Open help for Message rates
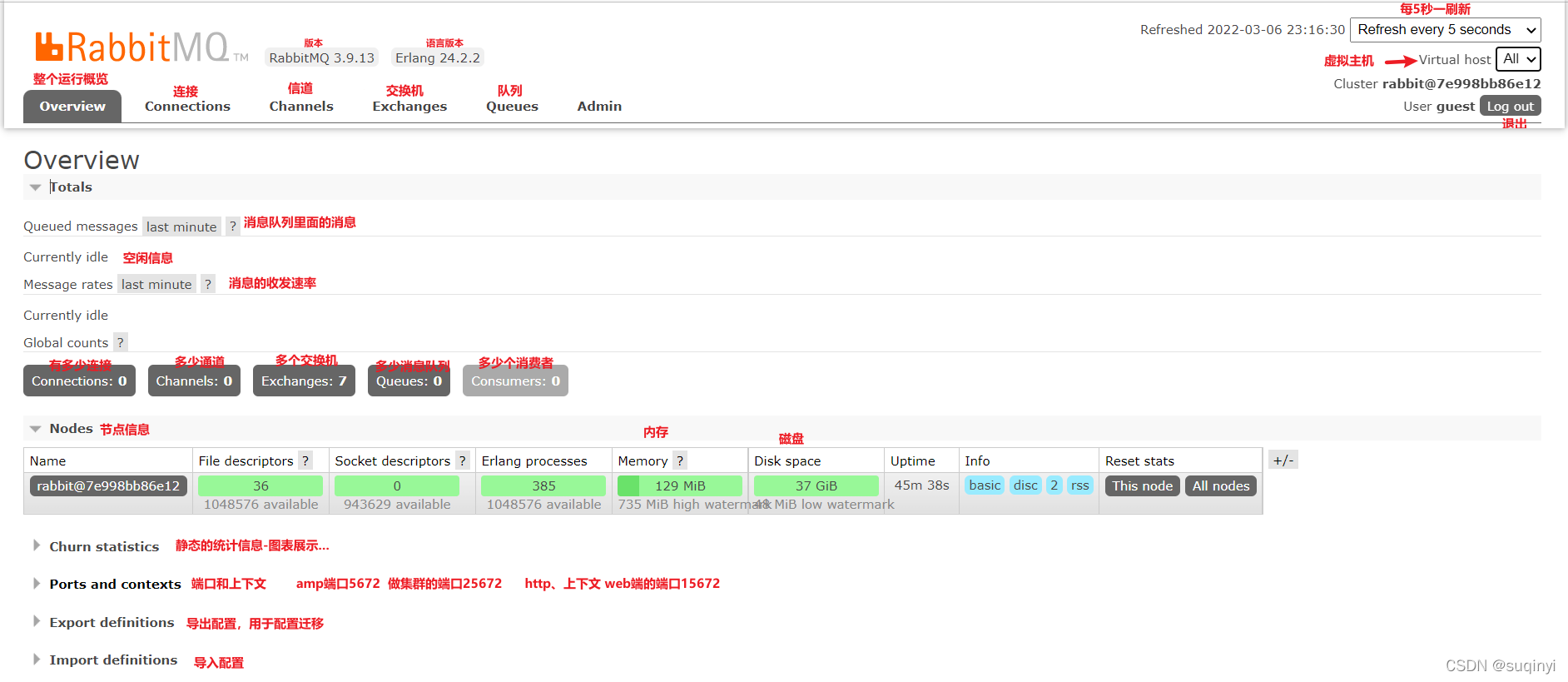Screen dimensions: 1568x682 pos(208,285)
